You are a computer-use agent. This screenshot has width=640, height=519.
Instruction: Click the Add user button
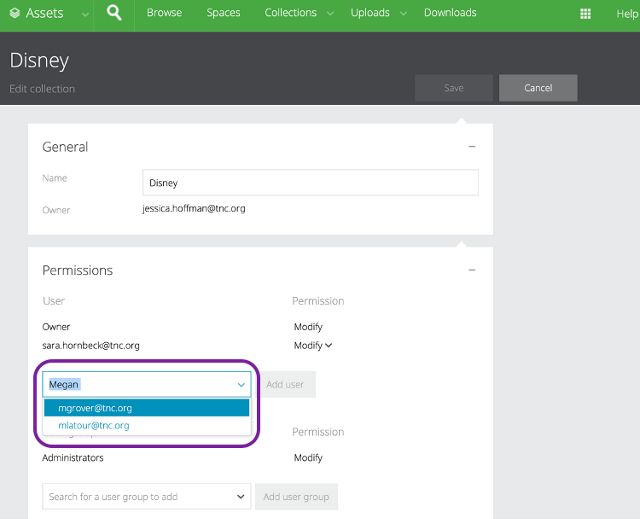point(285,384)
